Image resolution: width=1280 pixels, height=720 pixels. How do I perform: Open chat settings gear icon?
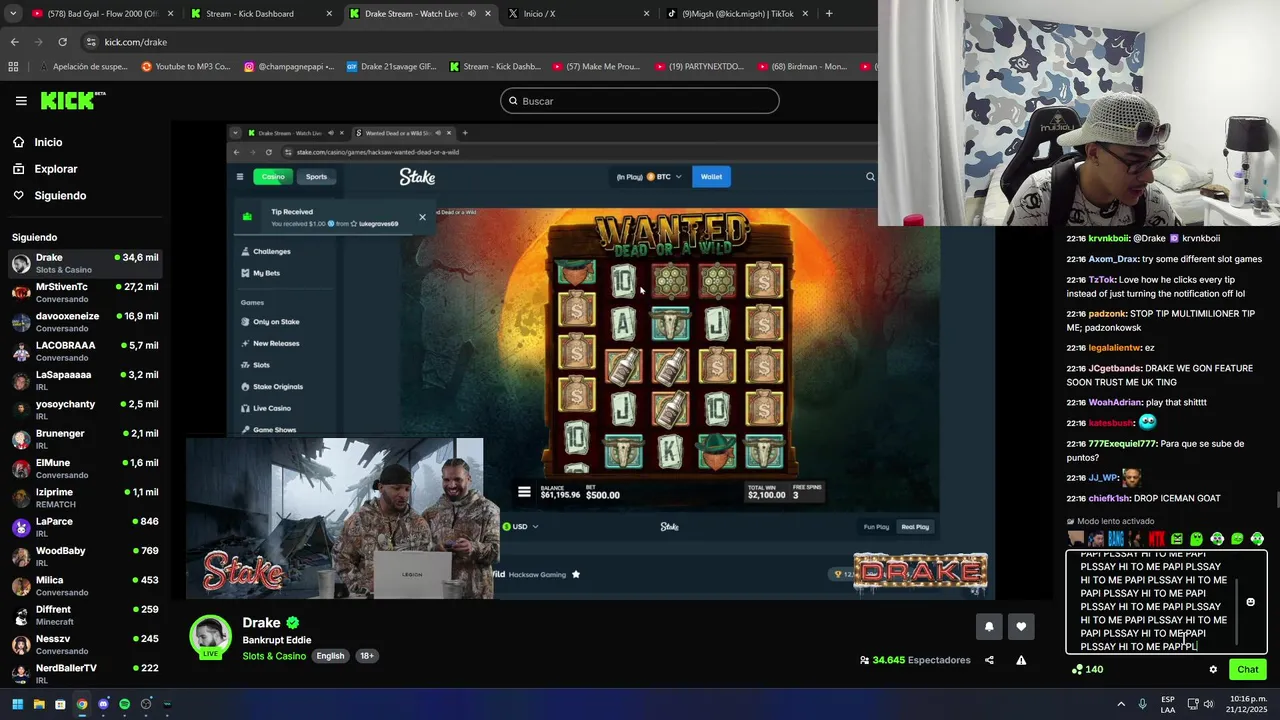[1213, 670]
